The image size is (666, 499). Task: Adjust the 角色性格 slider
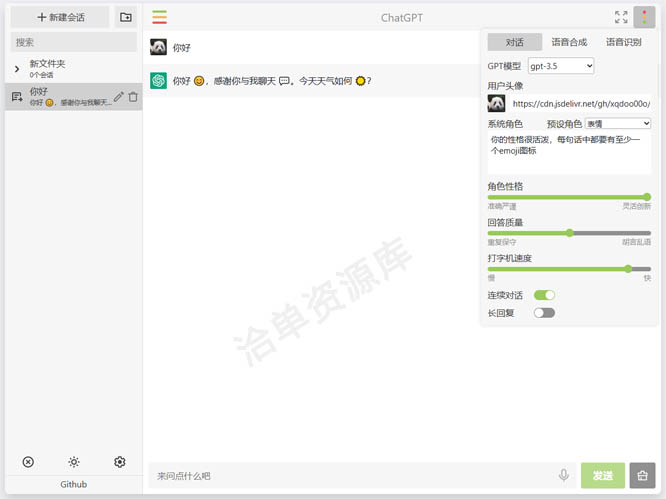(569, 197)
